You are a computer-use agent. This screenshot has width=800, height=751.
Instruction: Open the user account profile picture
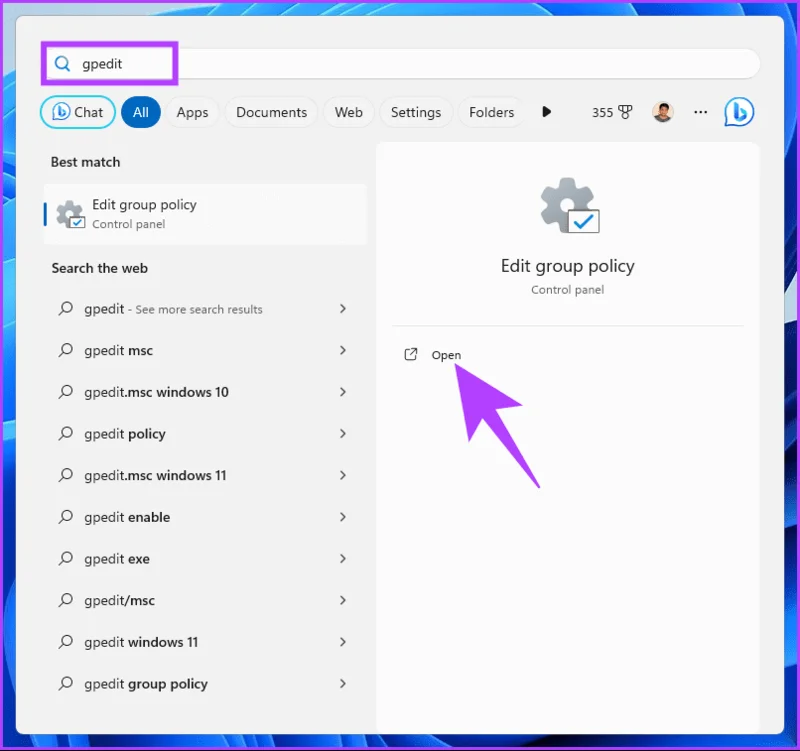pyautogui.click(x=663, y=112)
